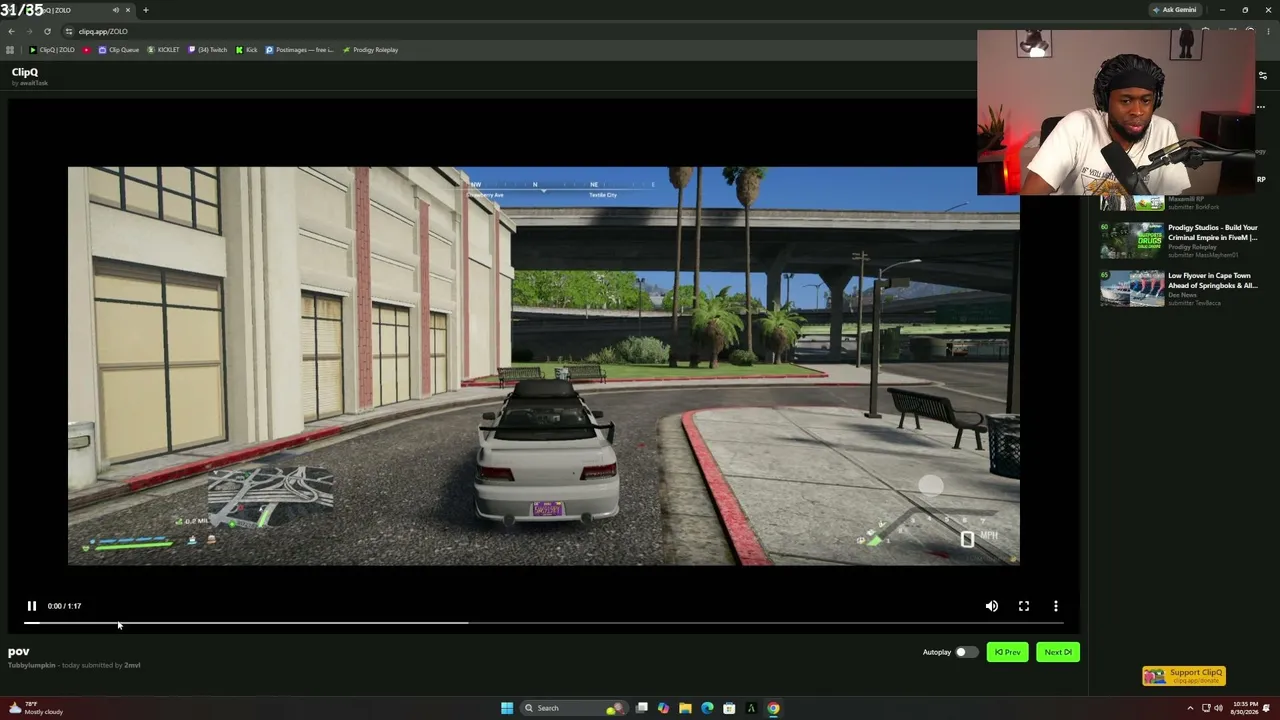Open Microsoft Store from the taskbar
Image resolution: width=1280 pixels, height=720 pixels.
click(729, 708)
